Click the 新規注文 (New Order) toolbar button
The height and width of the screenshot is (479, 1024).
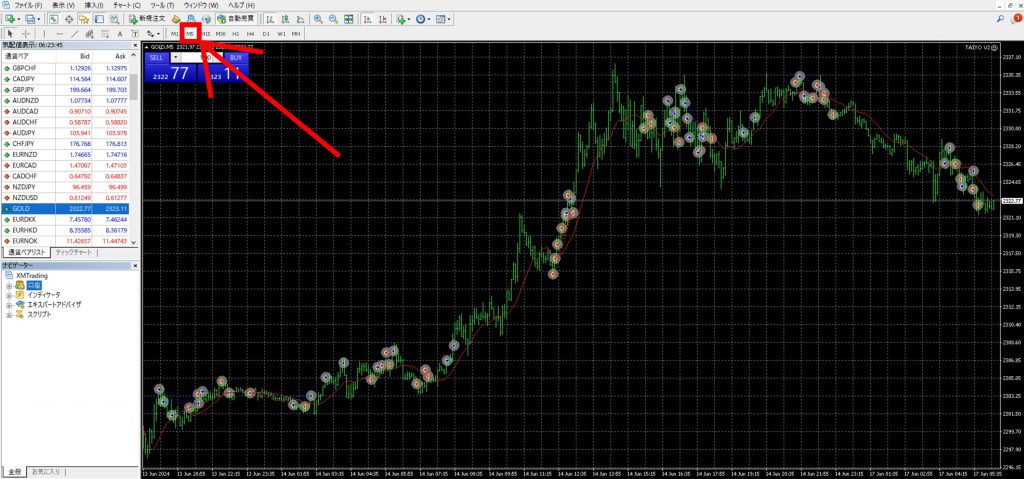pyautogui.click(x=145, y=19)
